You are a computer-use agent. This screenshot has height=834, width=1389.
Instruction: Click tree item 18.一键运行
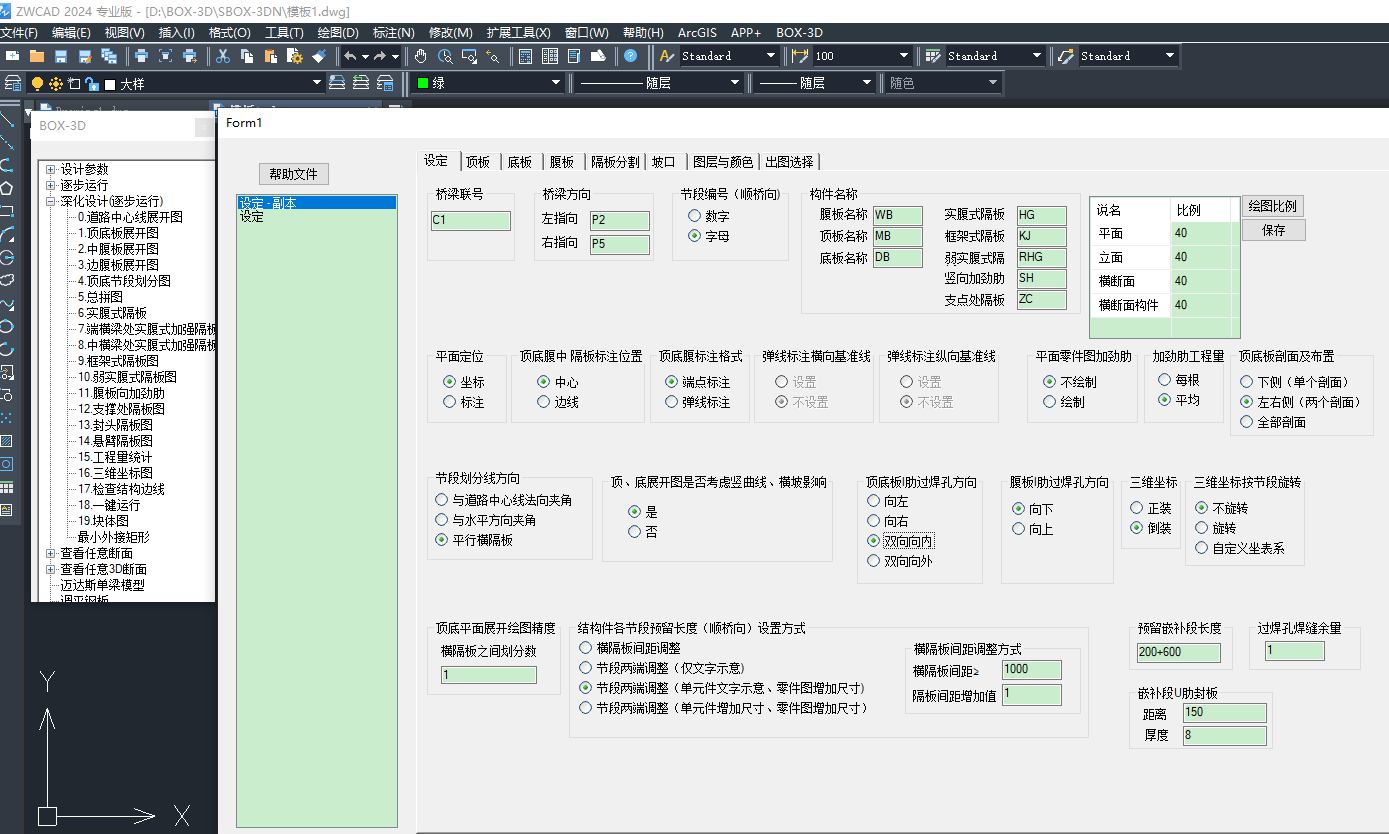109,505
